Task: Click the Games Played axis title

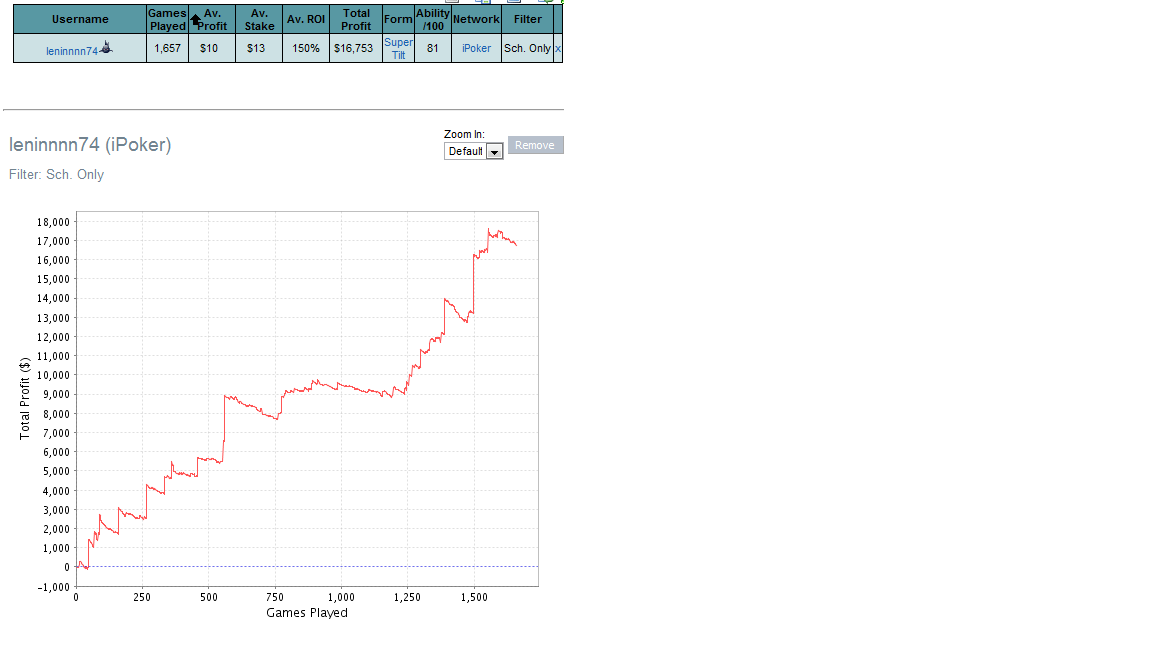Action: tap(307, 613)
